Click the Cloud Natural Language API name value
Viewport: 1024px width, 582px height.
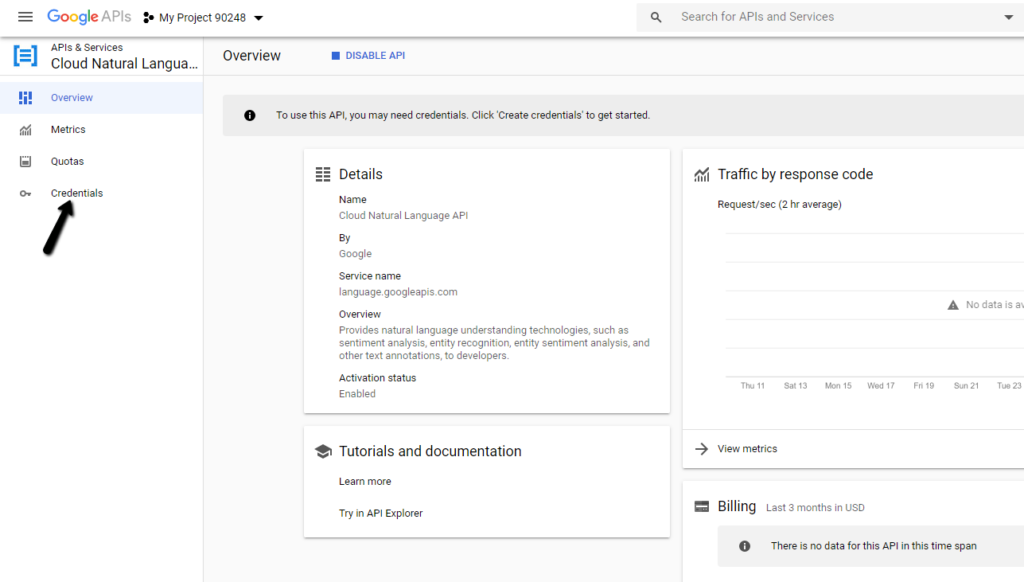click(x=403, y=216)
